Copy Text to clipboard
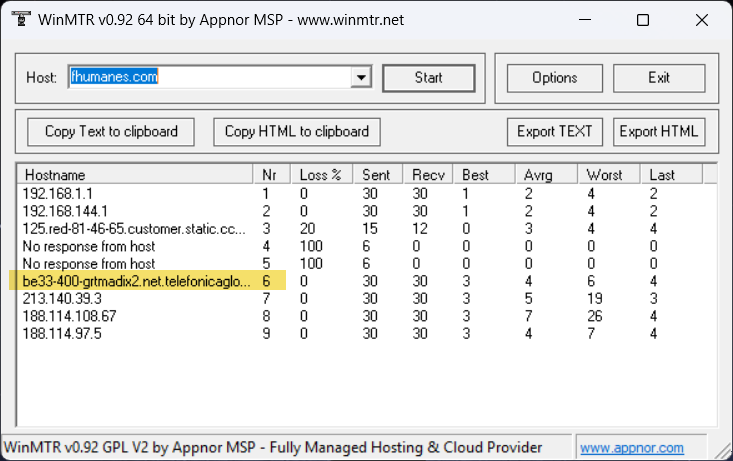 [x=111, y=131]
